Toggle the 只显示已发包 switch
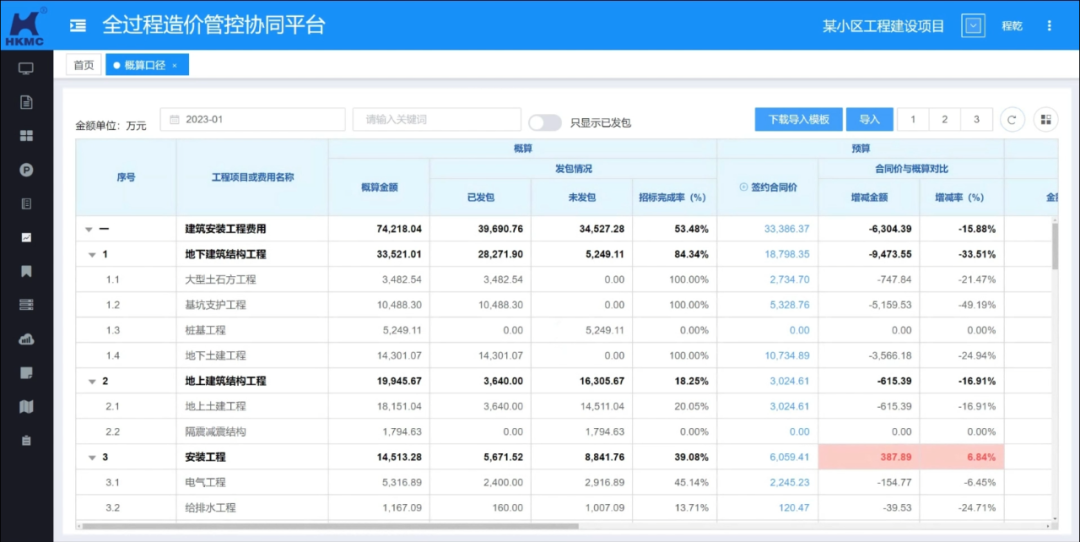 (545, 123)
